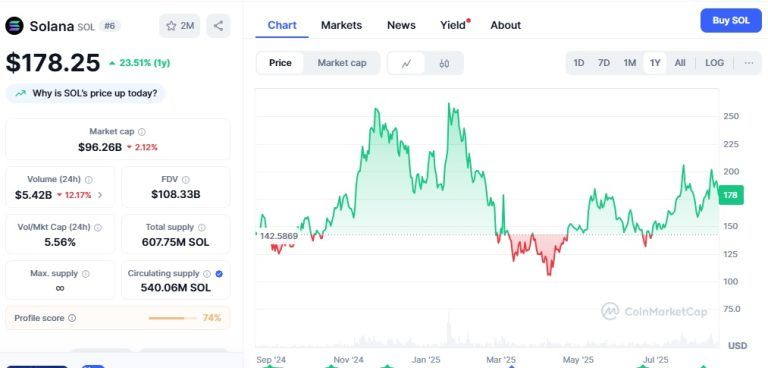The width and height of the screenshot is (768, 368).
Task: Select the line chart icon
Action: click(x=406, y=63)
